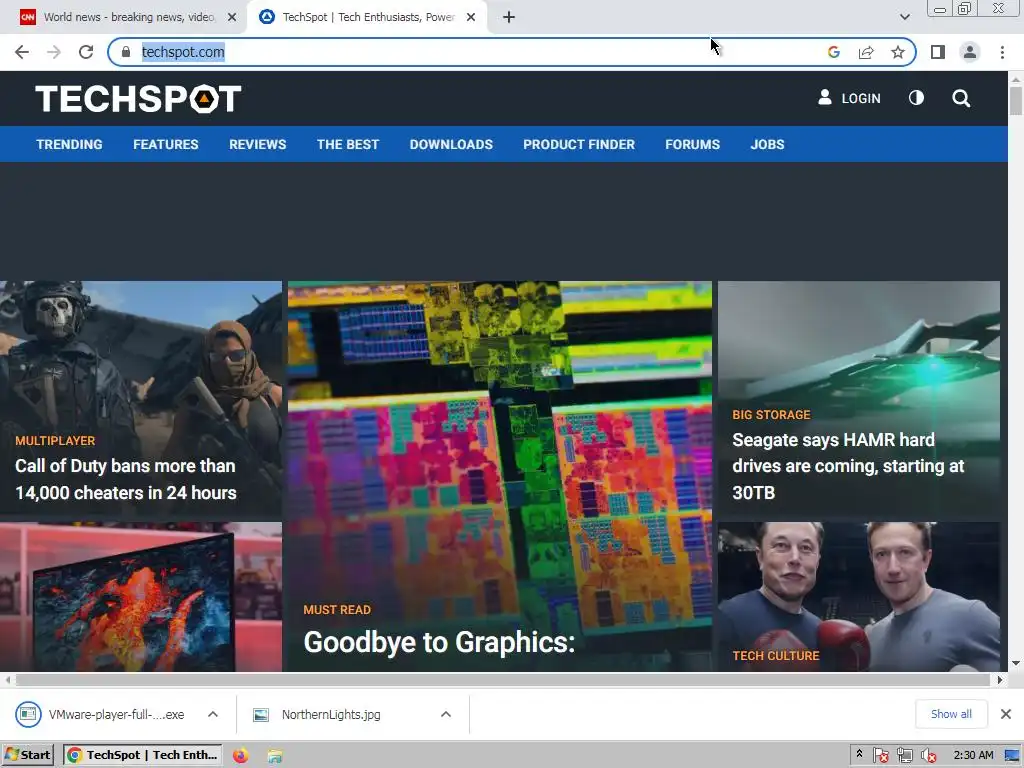1024x768 pixels.
Task: Open the Chrome three-dot menu
Action: [1002, 52]
